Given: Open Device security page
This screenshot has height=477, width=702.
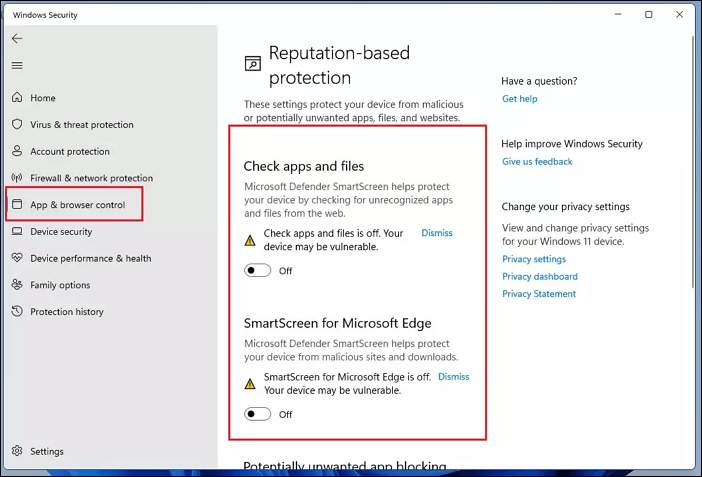Looking at the screenshot, I should (x=61, y=232).
